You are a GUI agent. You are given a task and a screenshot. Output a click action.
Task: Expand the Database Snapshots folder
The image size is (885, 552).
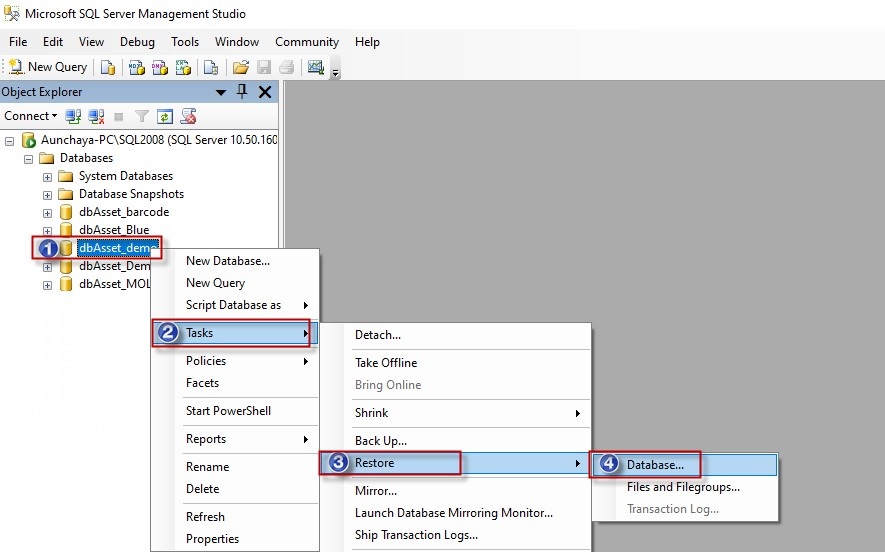pyautogui.click(x=47, y=195)
